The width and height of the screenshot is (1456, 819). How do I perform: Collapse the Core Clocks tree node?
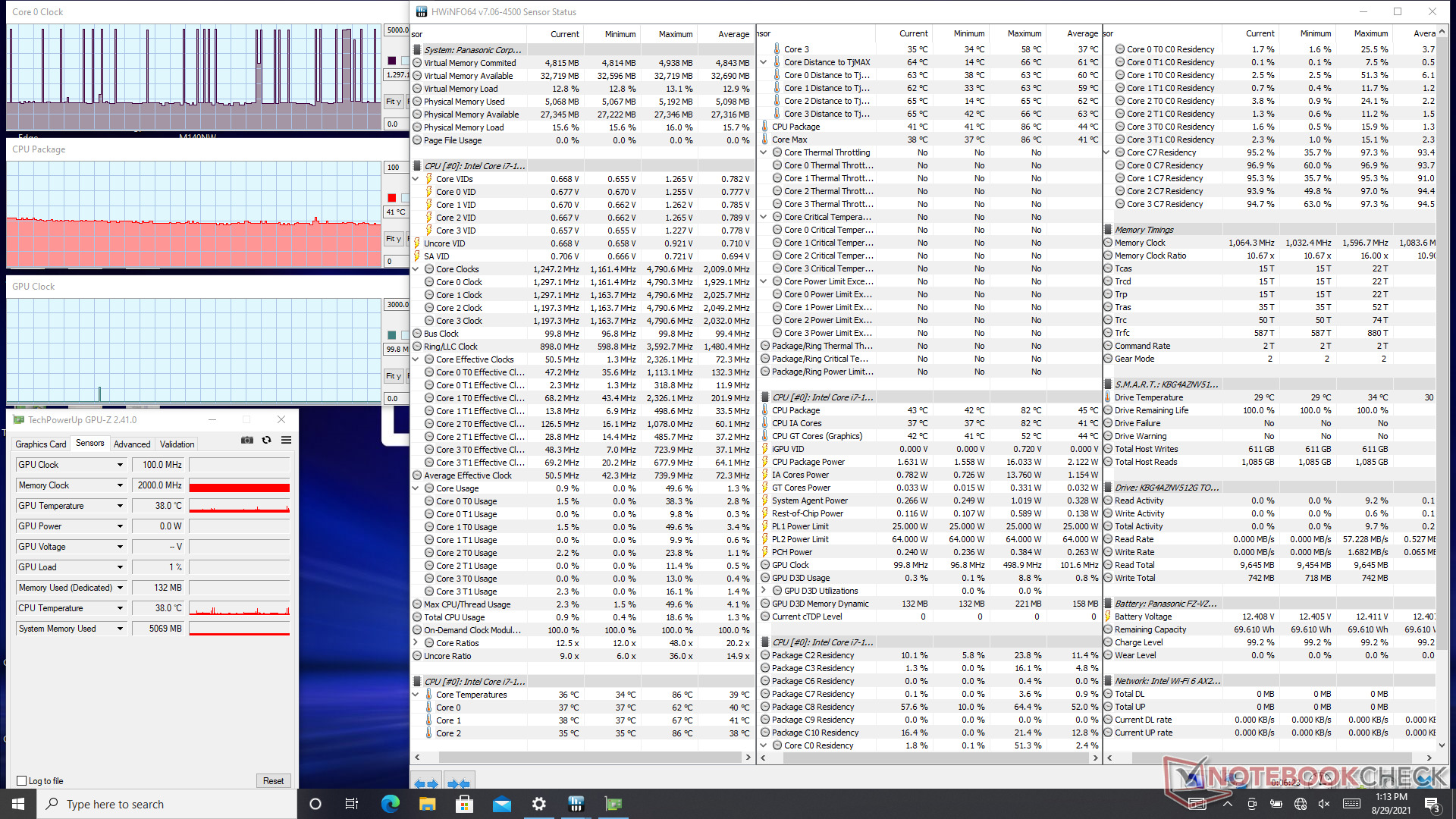[416, 269]
